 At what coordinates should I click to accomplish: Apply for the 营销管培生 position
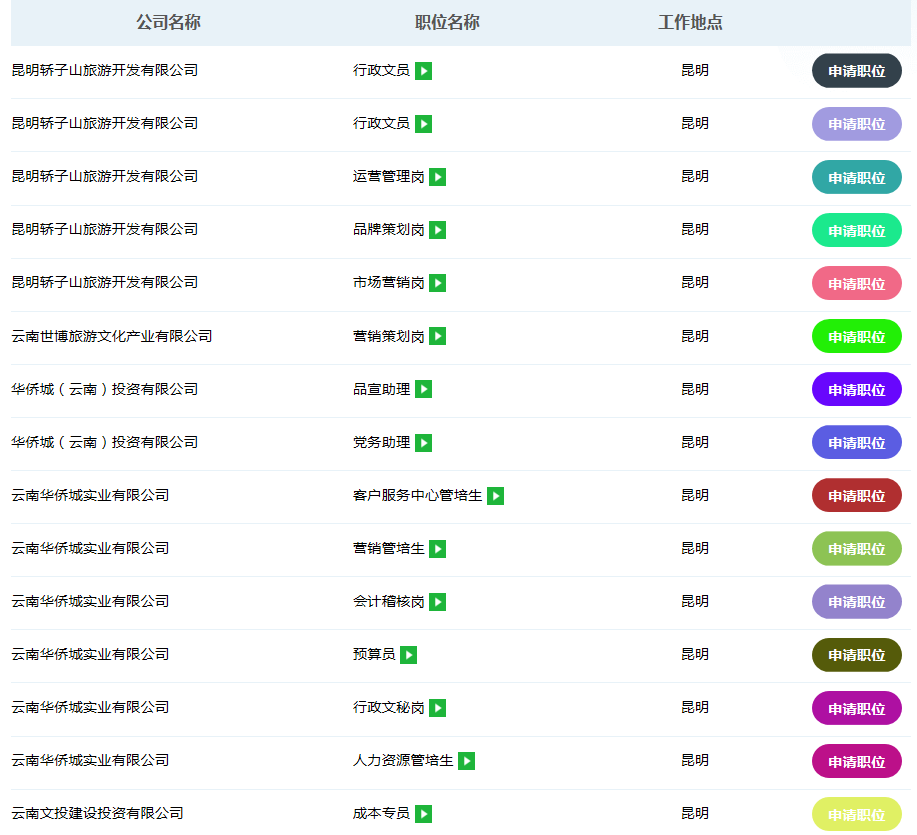click(x=856, y=549)
